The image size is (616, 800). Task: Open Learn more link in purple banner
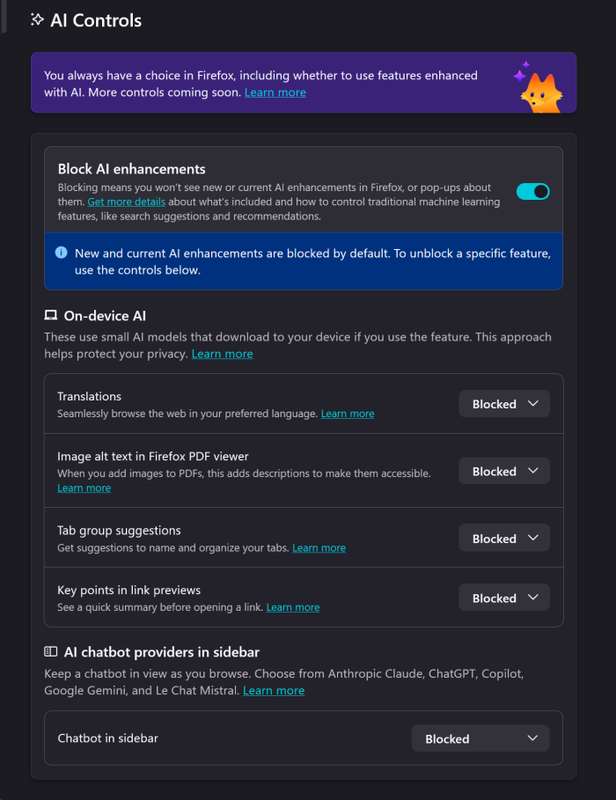[x=275, y=93]
